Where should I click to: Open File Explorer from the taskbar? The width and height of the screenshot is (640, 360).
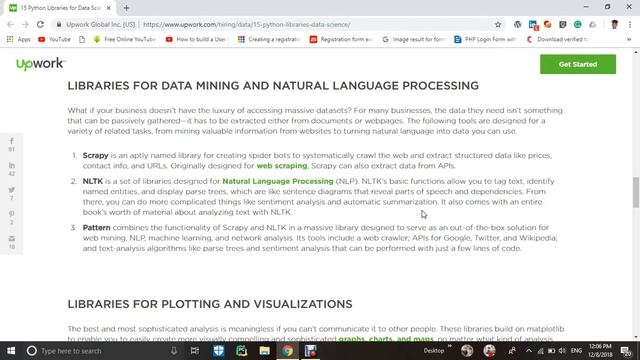pos(264,351)
